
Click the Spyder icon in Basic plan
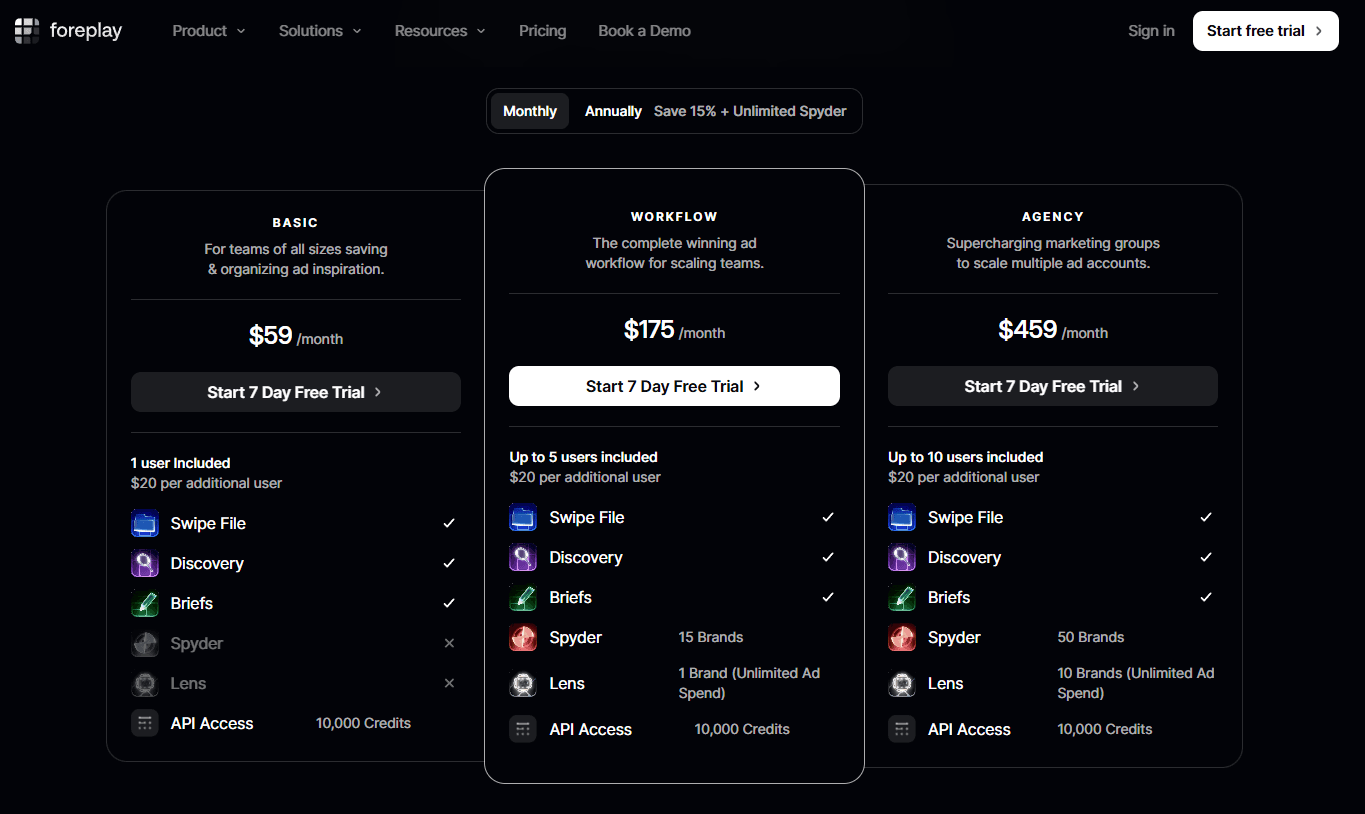[145, 643]
